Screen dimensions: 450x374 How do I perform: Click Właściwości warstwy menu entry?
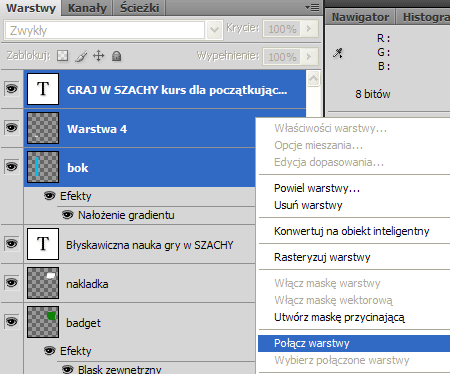point(330,128)
